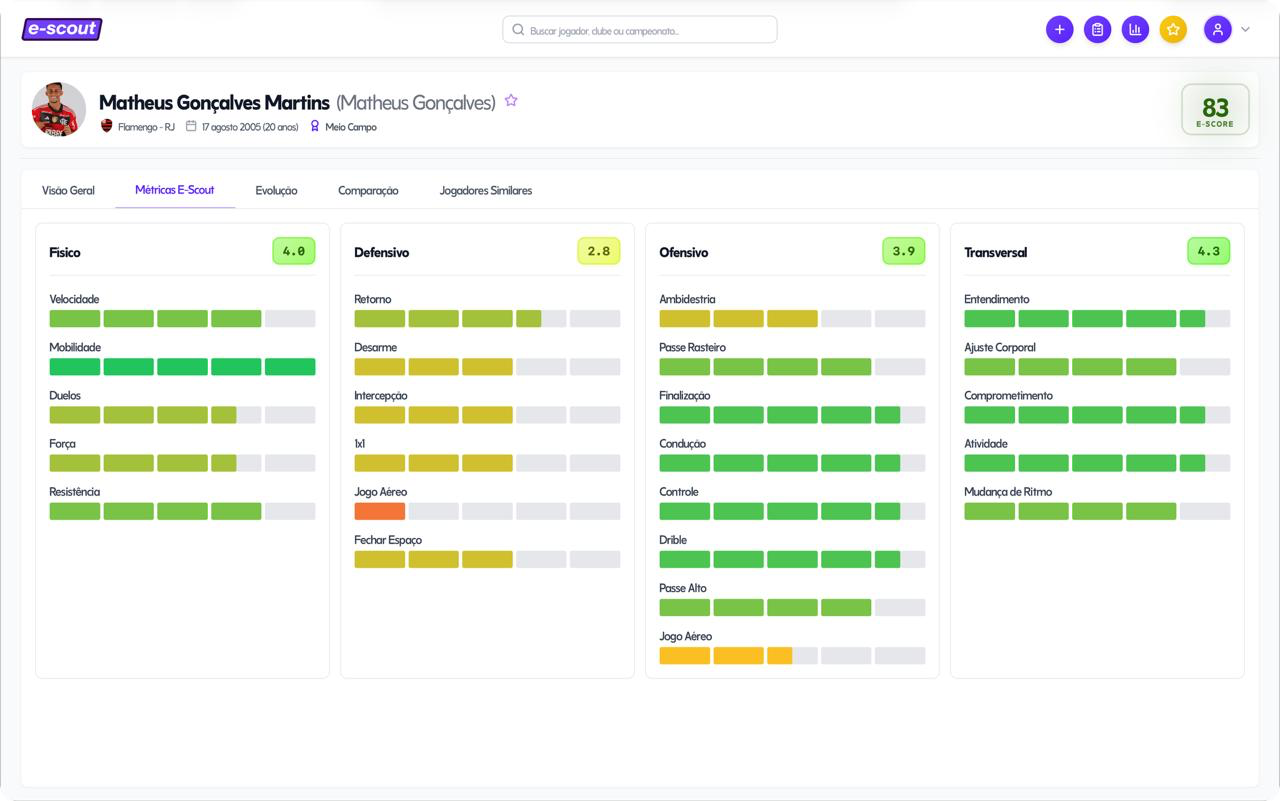Click the Flamengo - RJ club link

[x=146, y=127]
